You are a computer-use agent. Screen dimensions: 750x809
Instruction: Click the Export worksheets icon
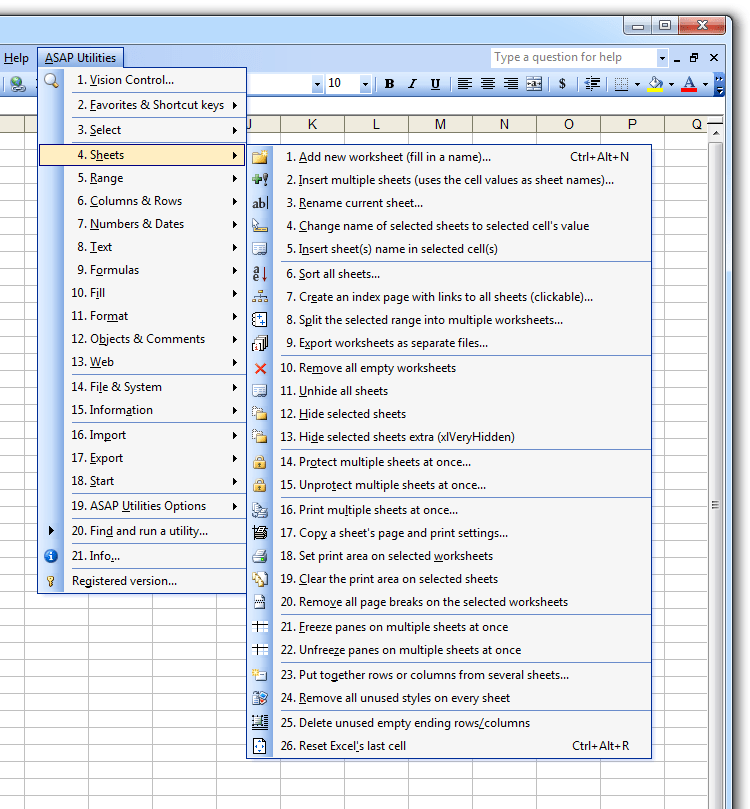click(260, 343)
